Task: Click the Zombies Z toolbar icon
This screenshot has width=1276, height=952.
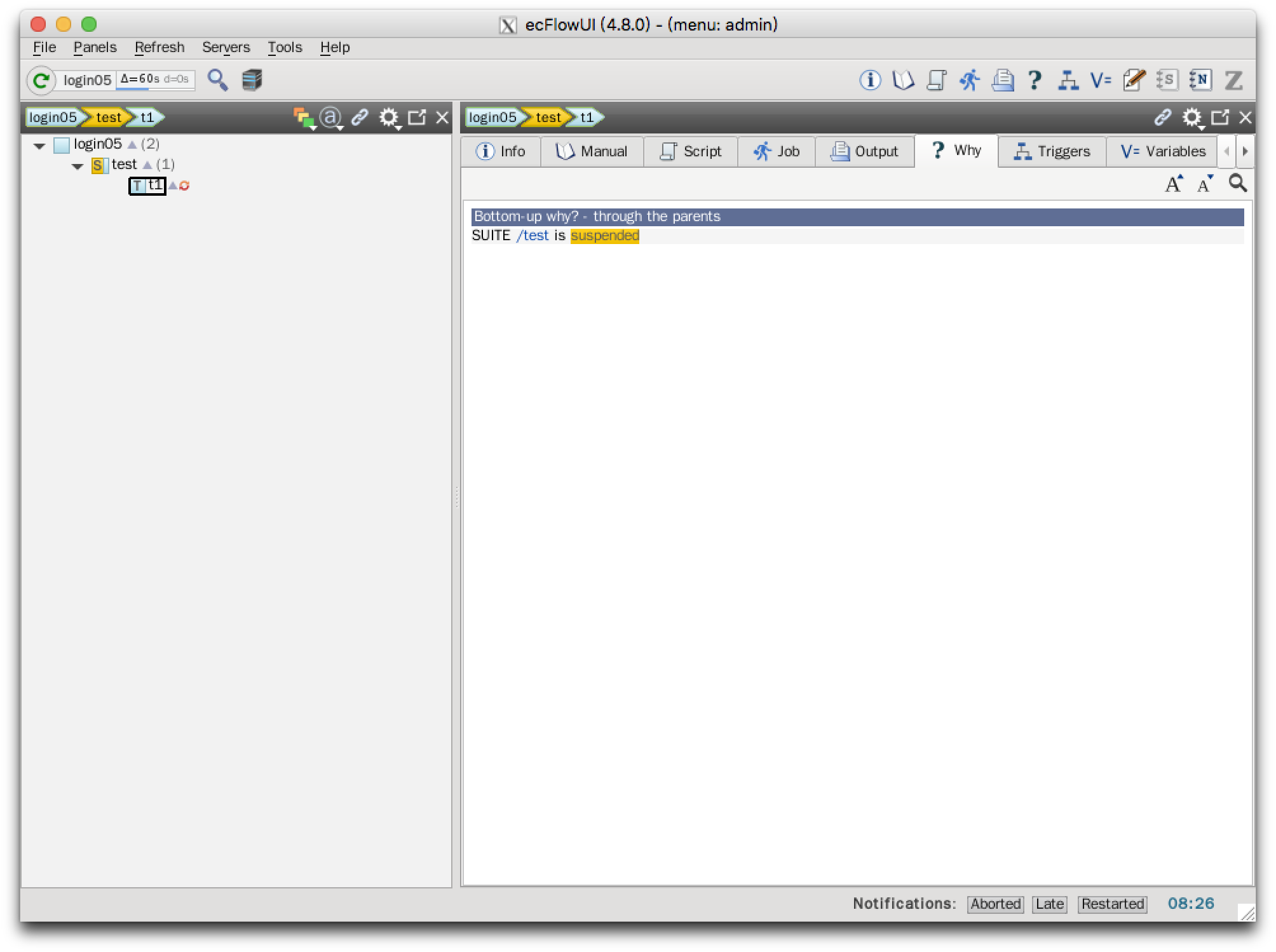Action: [1233, 80]
